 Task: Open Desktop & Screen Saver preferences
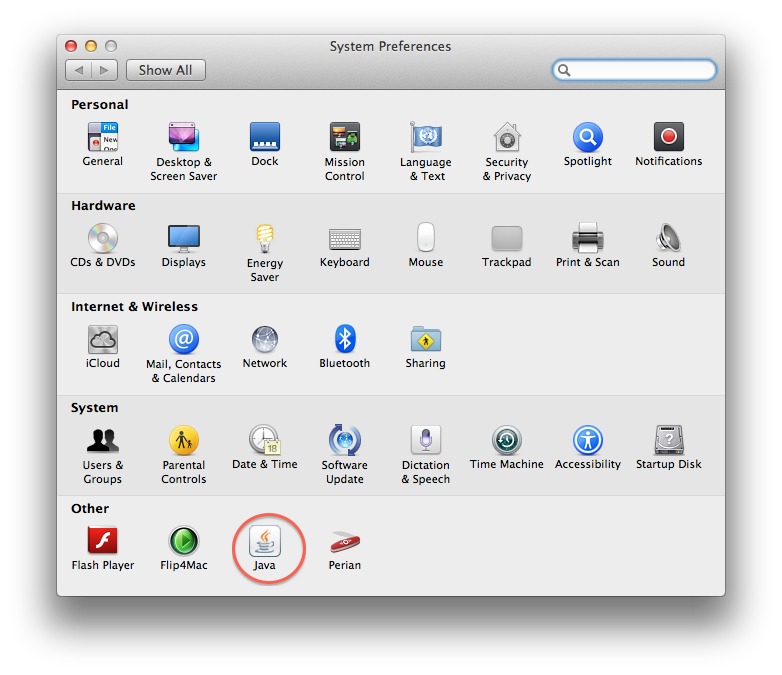184,137
